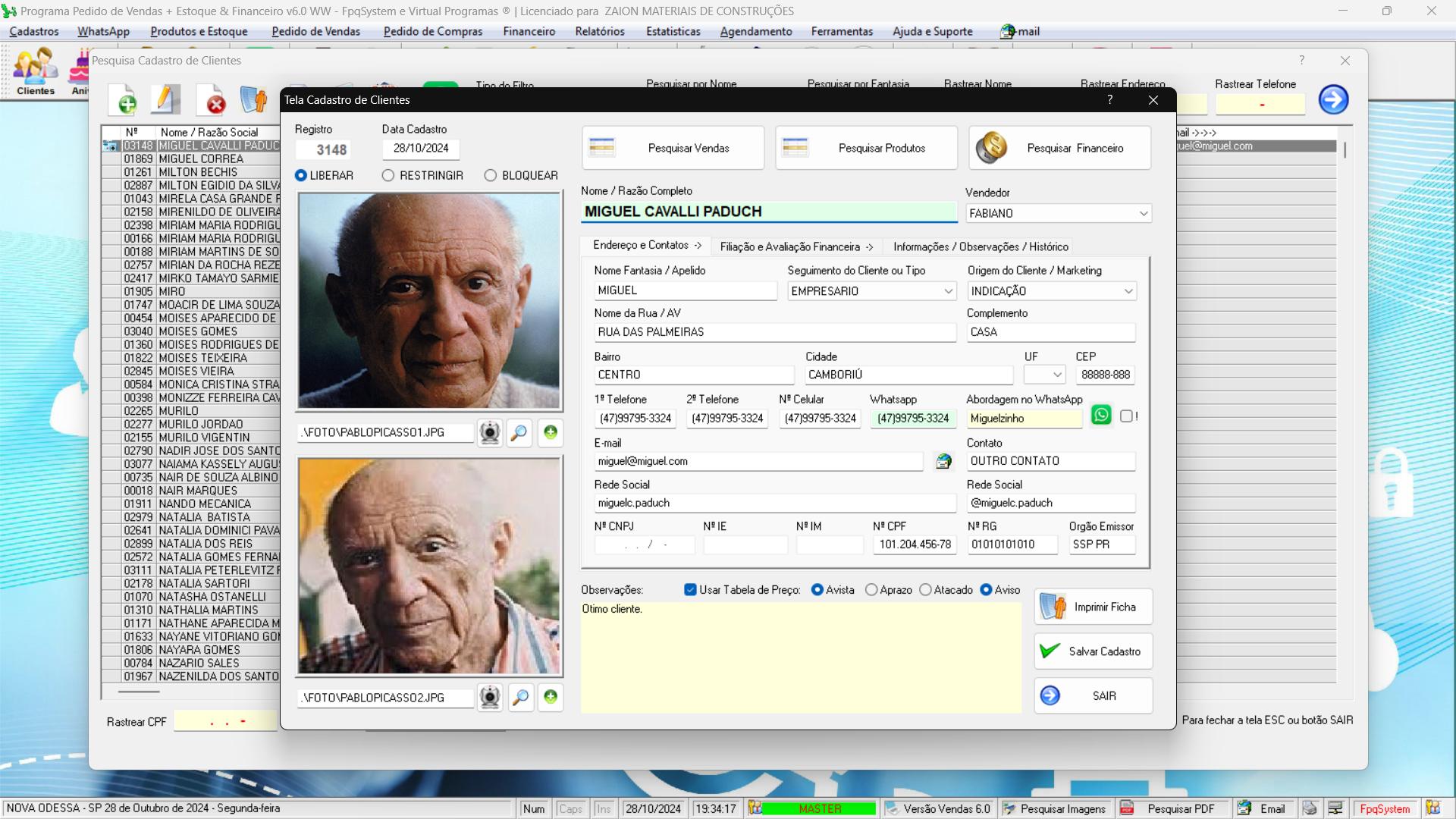
Task: Toggle the RESTRINGIR radio button
Action: pos(389,175)
